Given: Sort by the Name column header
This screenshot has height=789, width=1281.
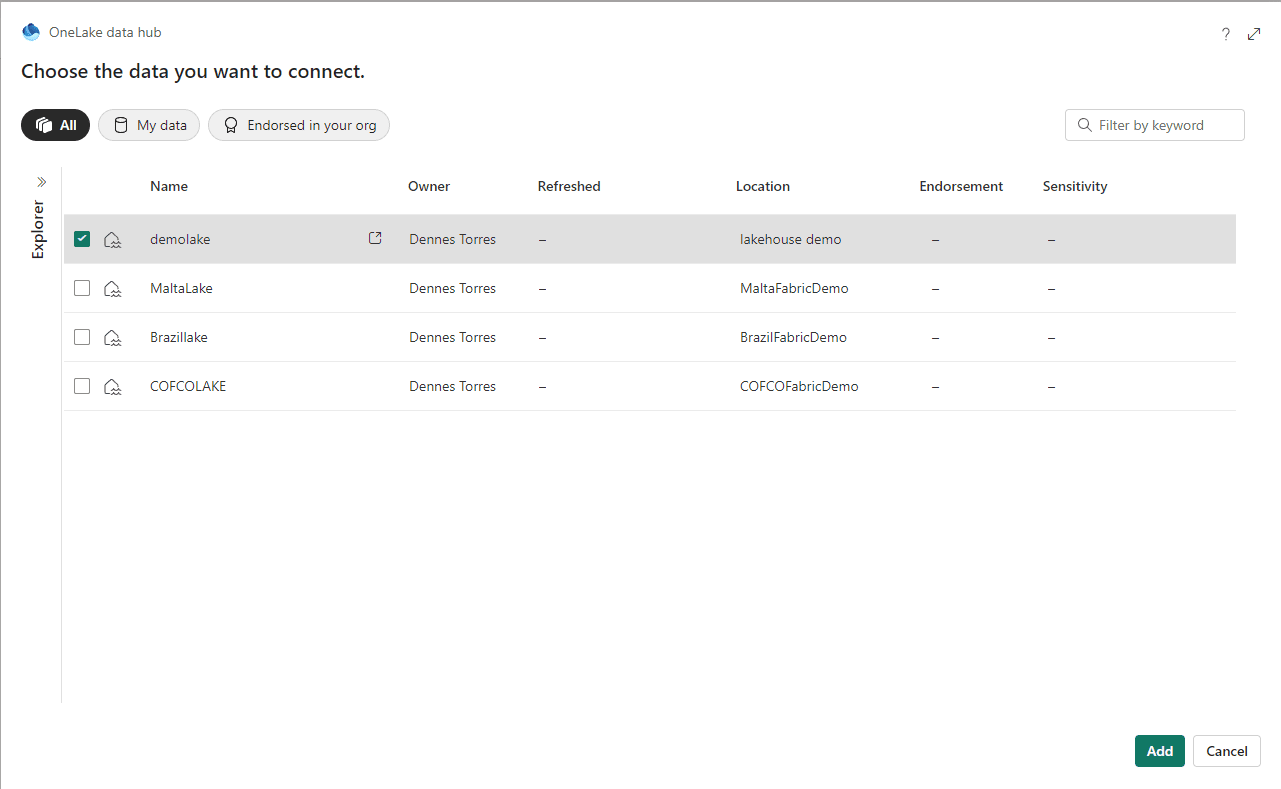Looking at the screenshot, I should tap(169, 186).
